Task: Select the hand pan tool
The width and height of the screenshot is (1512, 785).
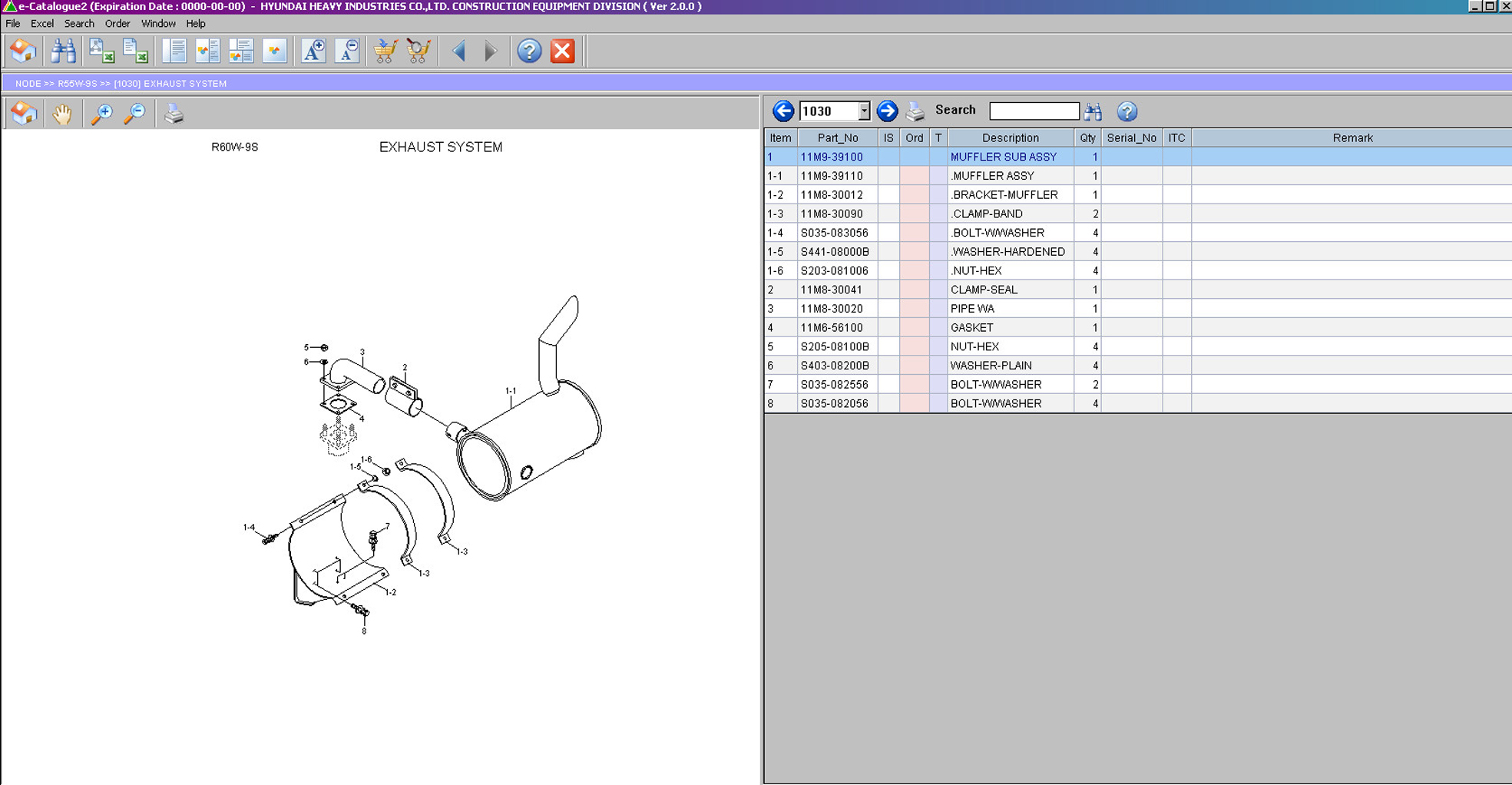Action: (61, 114)
